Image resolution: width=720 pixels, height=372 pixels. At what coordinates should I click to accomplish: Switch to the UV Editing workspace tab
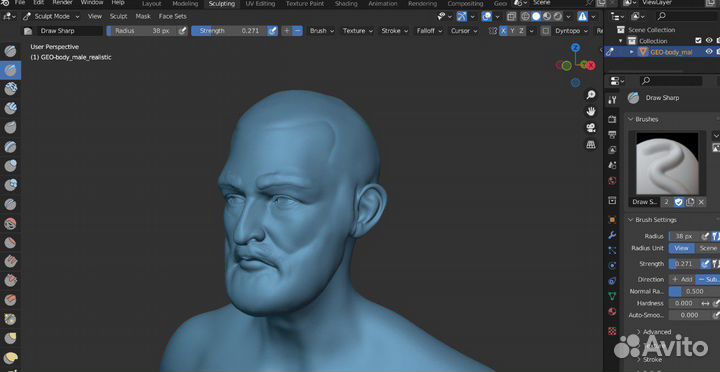[x=260, y=3]
